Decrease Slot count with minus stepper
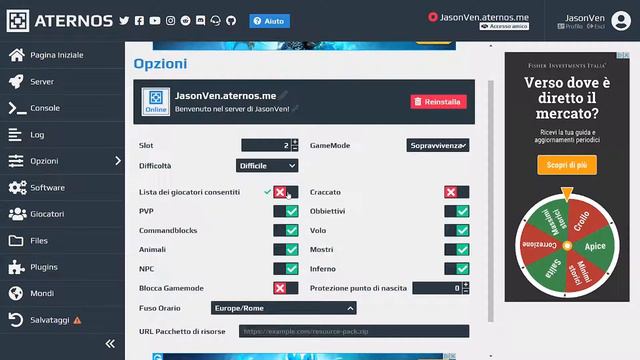Screen dimensions: 640x360 click(295, 149)
